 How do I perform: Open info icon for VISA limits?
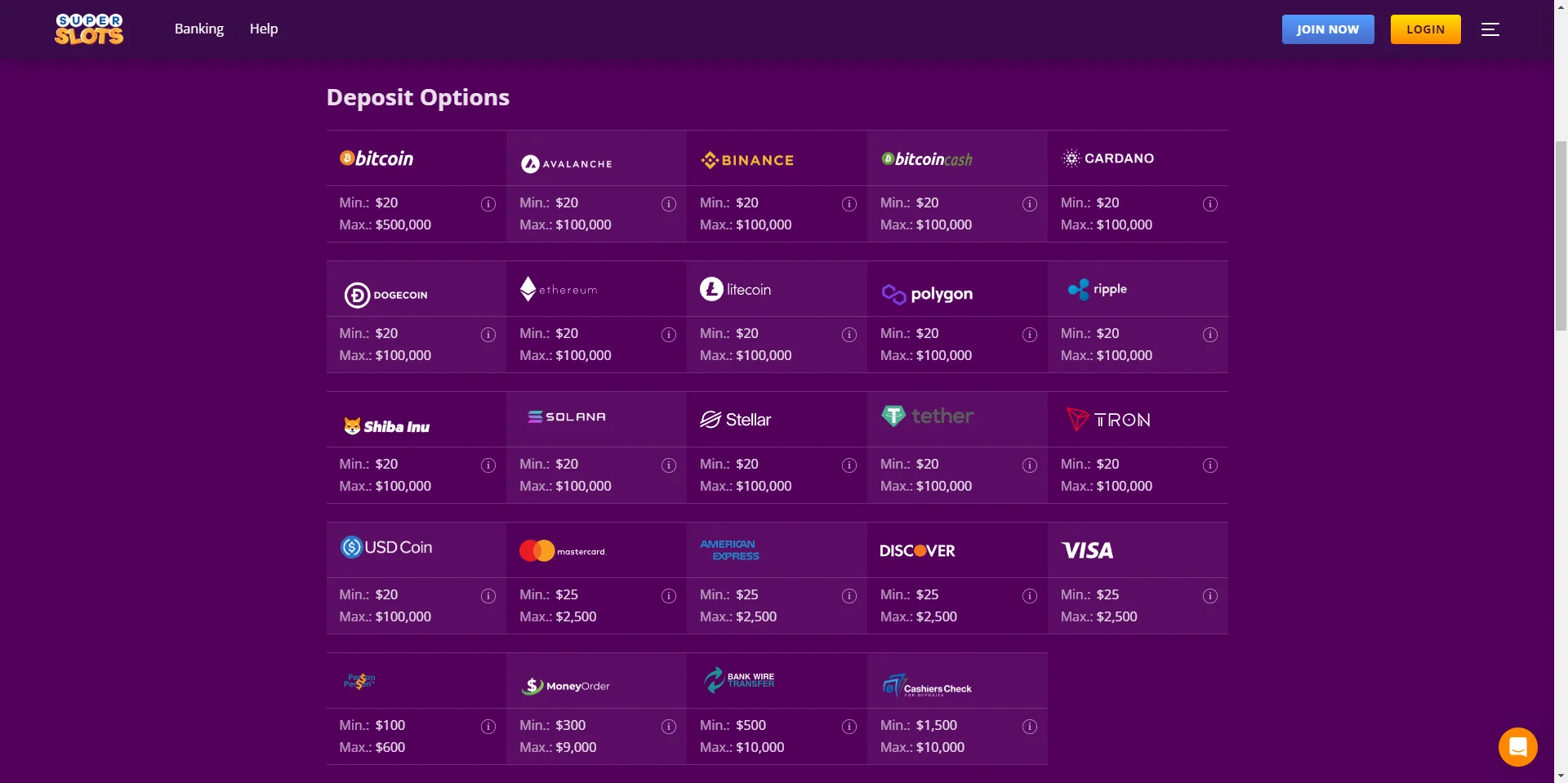click(x=1210, y=596)
